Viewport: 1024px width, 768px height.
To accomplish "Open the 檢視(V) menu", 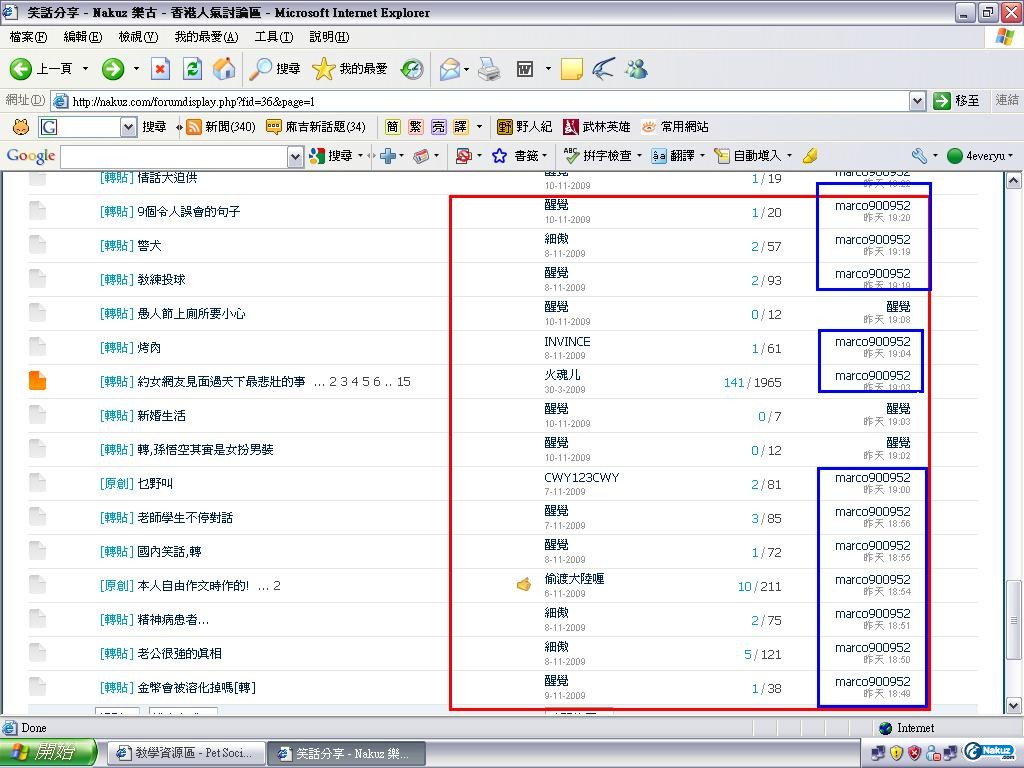I will (x=138, y=37).
